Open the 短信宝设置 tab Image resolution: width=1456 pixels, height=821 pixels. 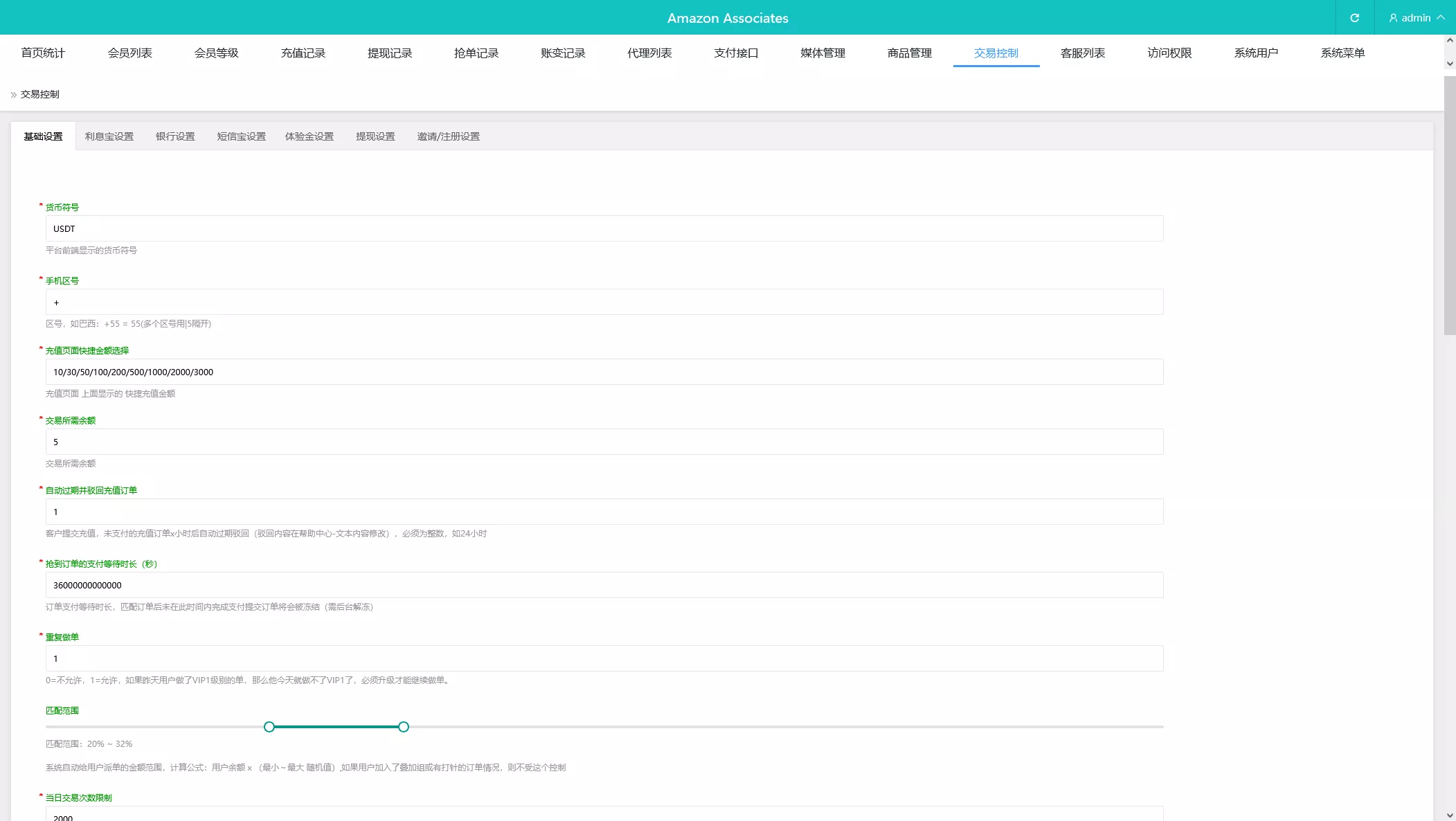coord(240,136)
